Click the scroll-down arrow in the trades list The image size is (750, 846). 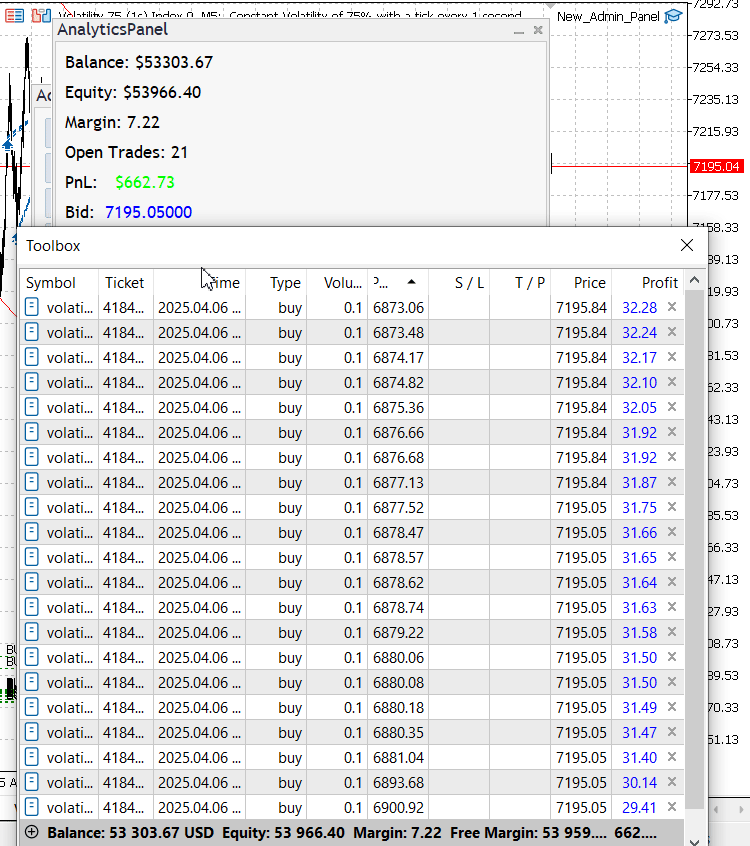pos(695,840)
